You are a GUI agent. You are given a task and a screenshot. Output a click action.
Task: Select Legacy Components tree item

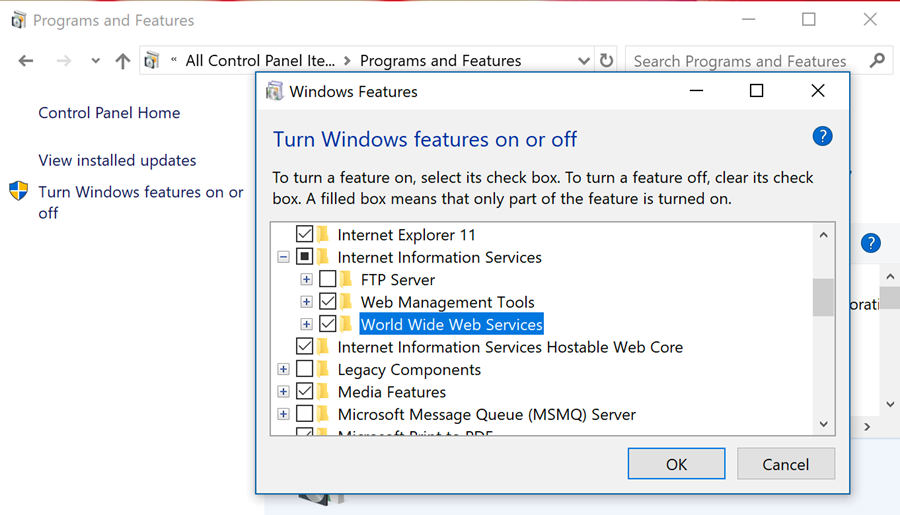click(x=409, y=369)
